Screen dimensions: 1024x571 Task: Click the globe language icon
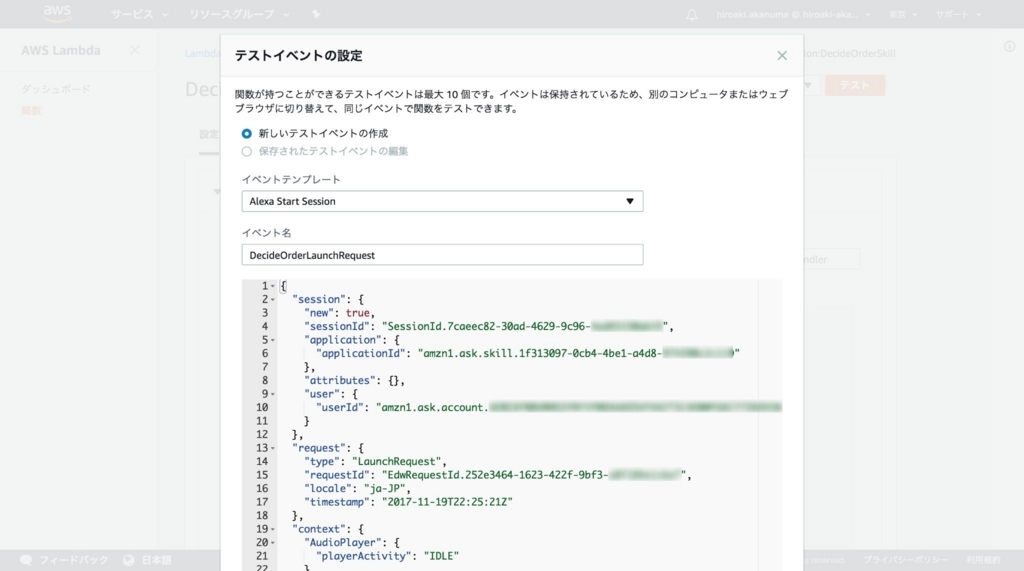pyautogui.click(x=128, y=561)
